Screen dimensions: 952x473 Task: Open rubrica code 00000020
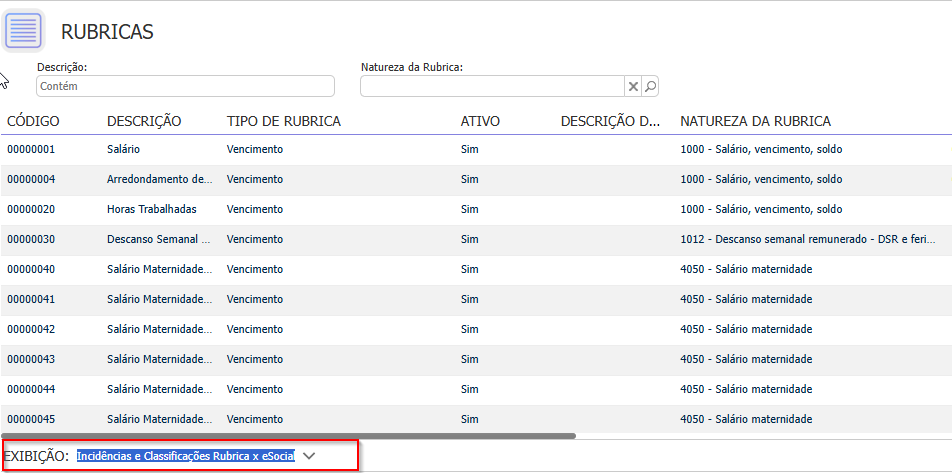(x=31, y=209)
